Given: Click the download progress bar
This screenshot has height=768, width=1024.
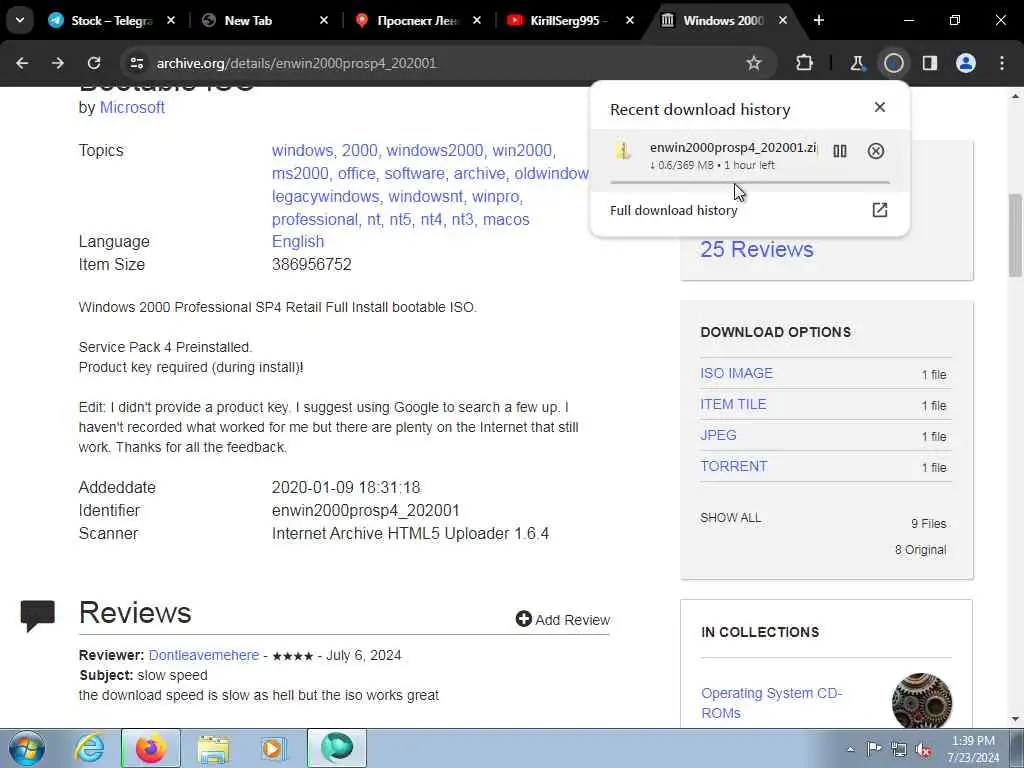Looking at the screenshot, I should pos(750,182).
